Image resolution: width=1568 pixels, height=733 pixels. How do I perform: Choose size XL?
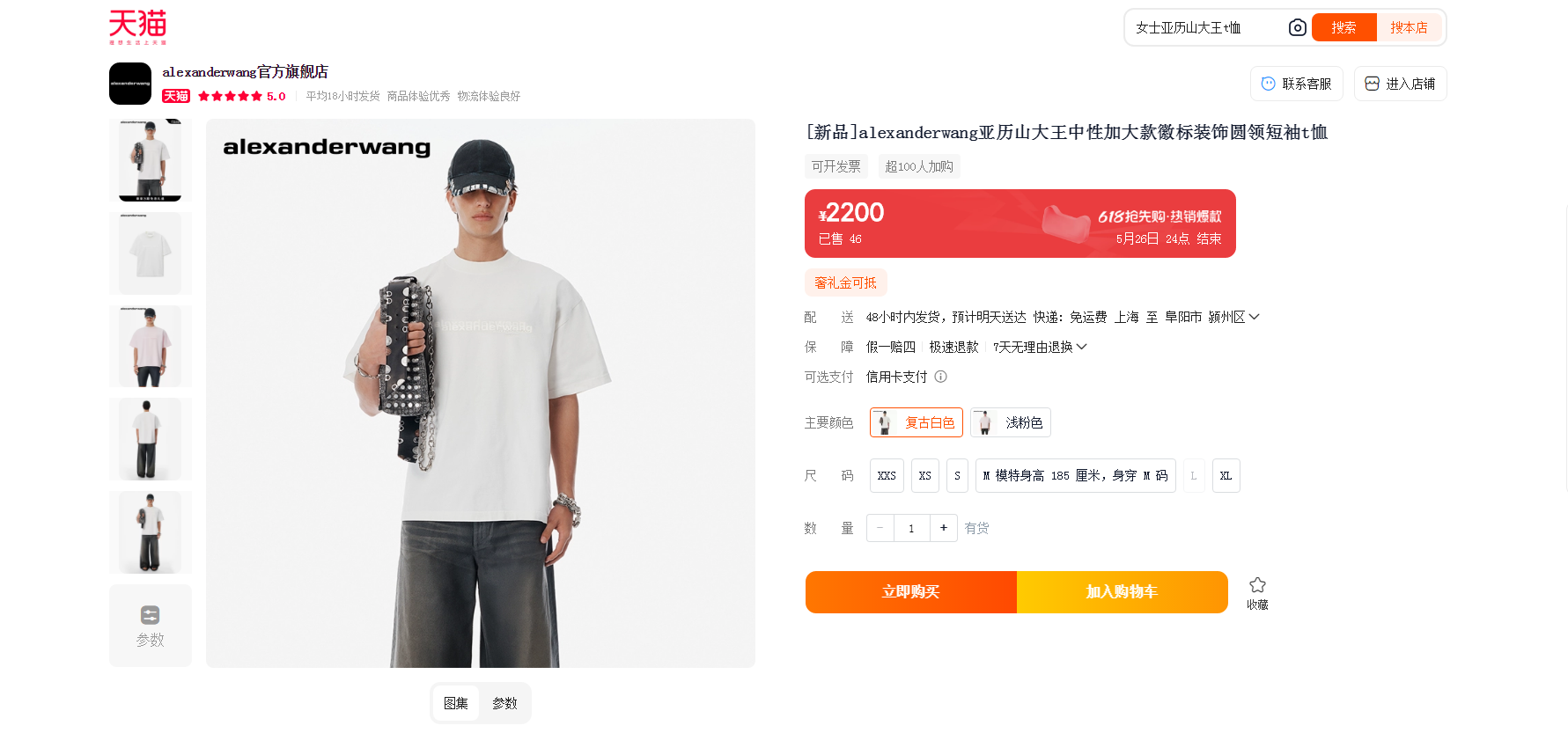click(1226, 475)
